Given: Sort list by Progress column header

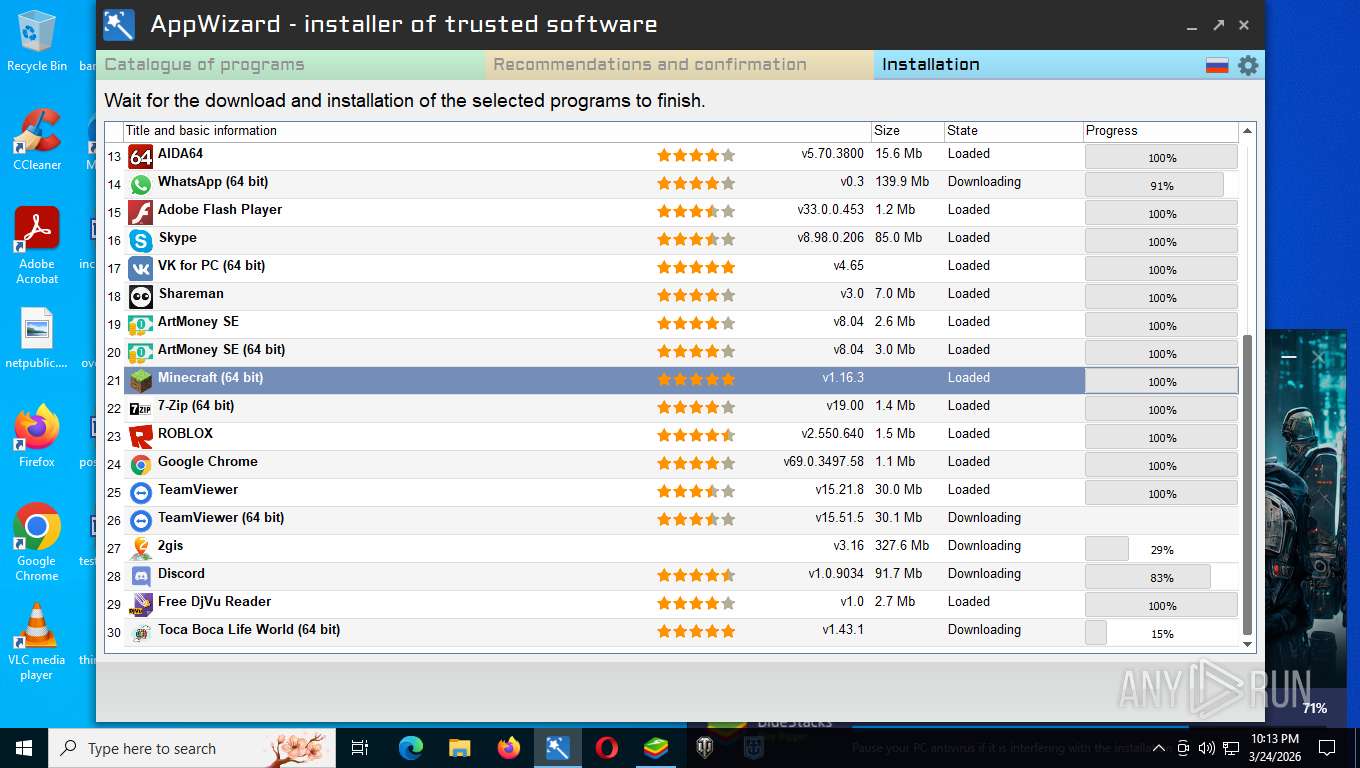Looking at the screenshot, I should 1161,131.
